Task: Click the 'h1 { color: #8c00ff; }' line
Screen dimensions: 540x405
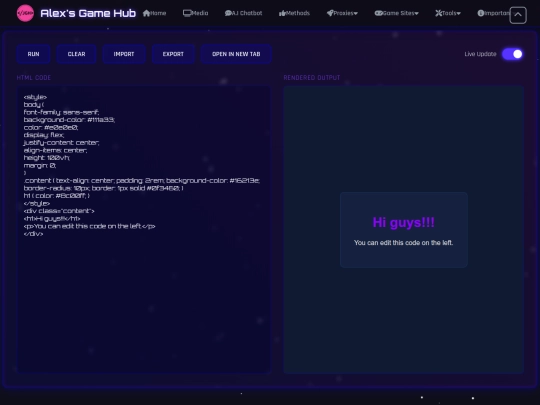Action: 56,196
